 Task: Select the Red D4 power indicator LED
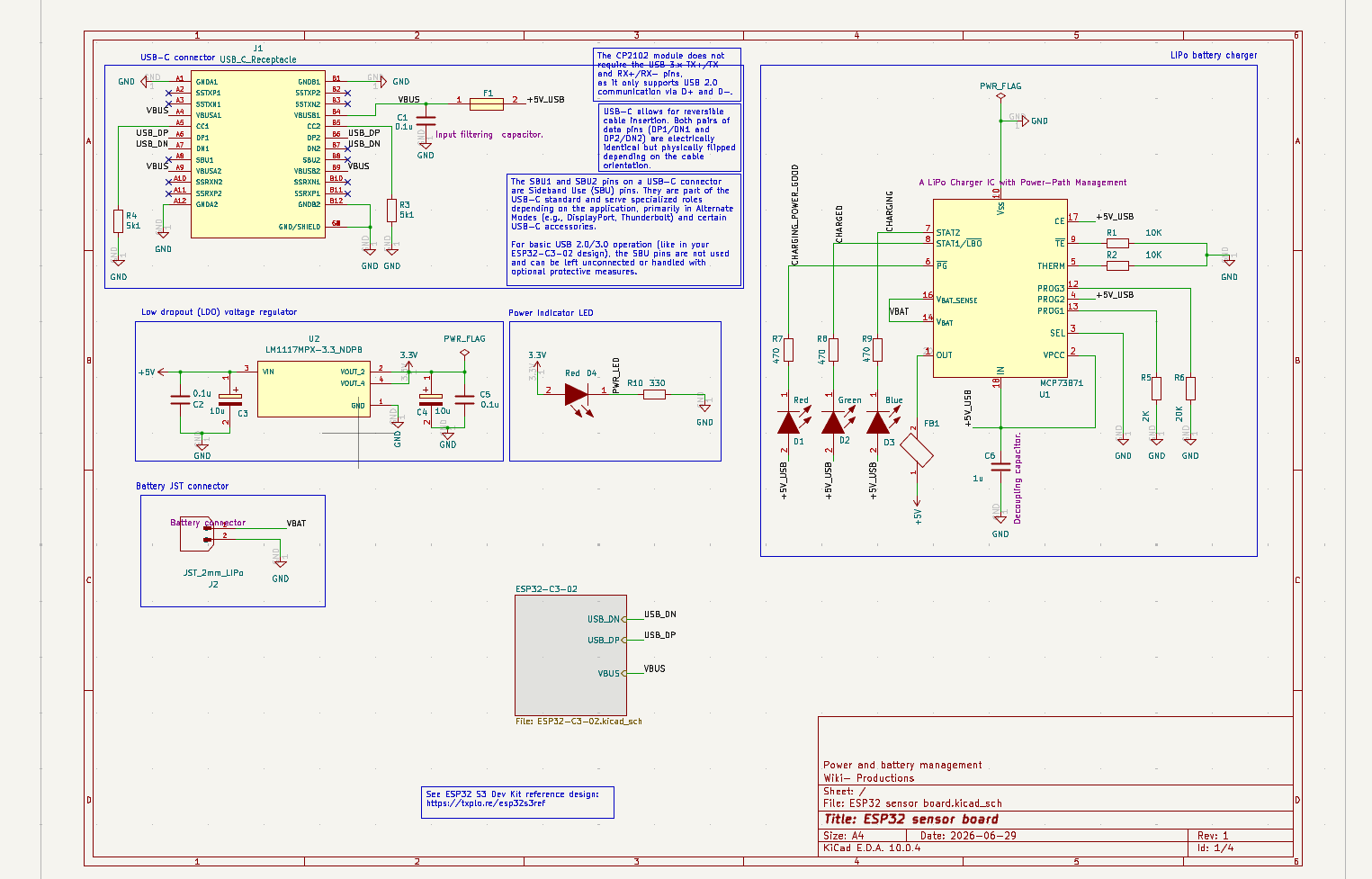coord(577,394)
